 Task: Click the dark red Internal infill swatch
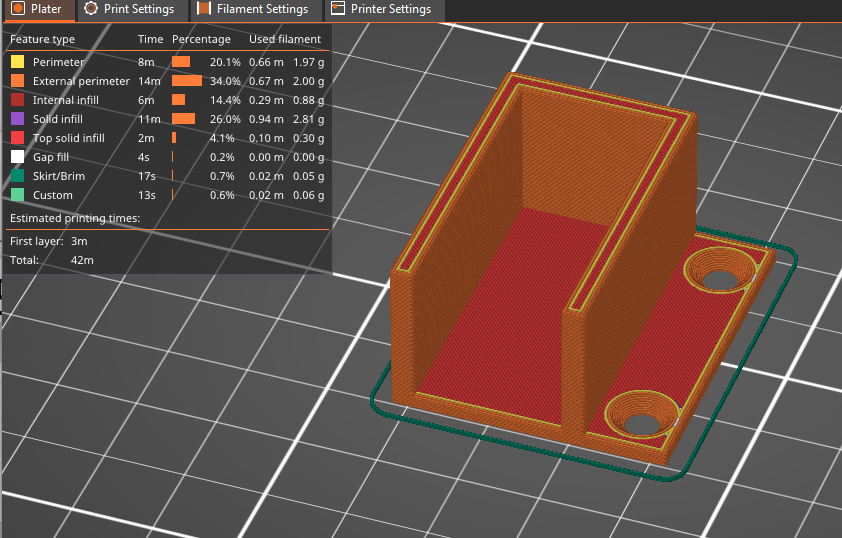tap(18, 100)
